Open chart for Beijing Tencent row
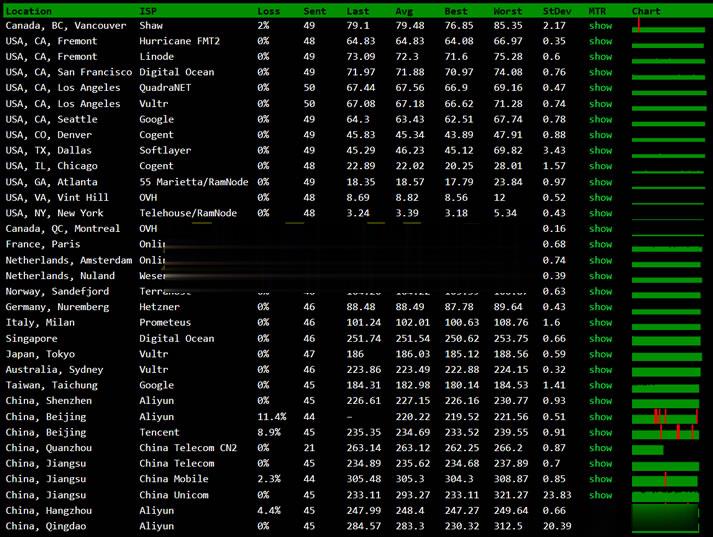This screenshot has width=713, height=537. (665, 432)
